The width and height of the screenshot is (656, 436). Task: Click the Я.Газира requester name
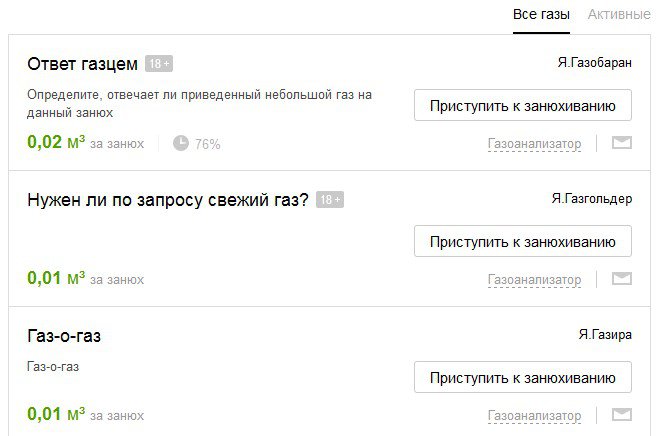click(x=605, y=335)
